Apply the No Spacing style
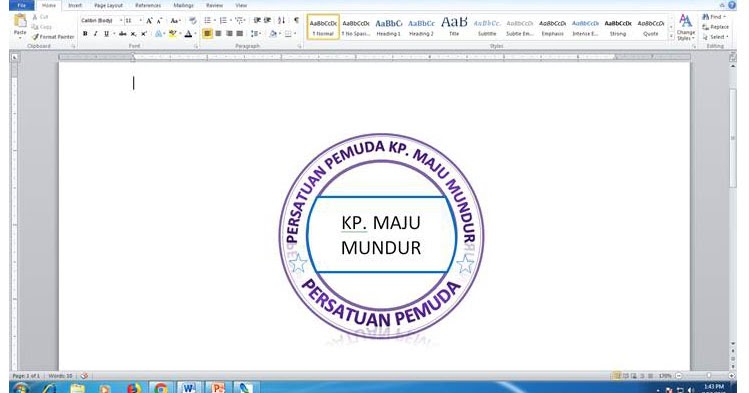 pos(356,27)
